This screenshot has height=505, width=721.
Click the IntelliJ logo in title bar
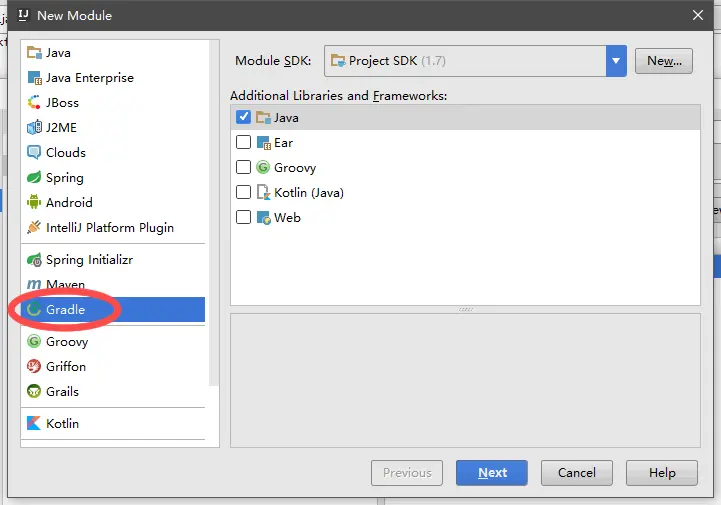click(23, 15)
